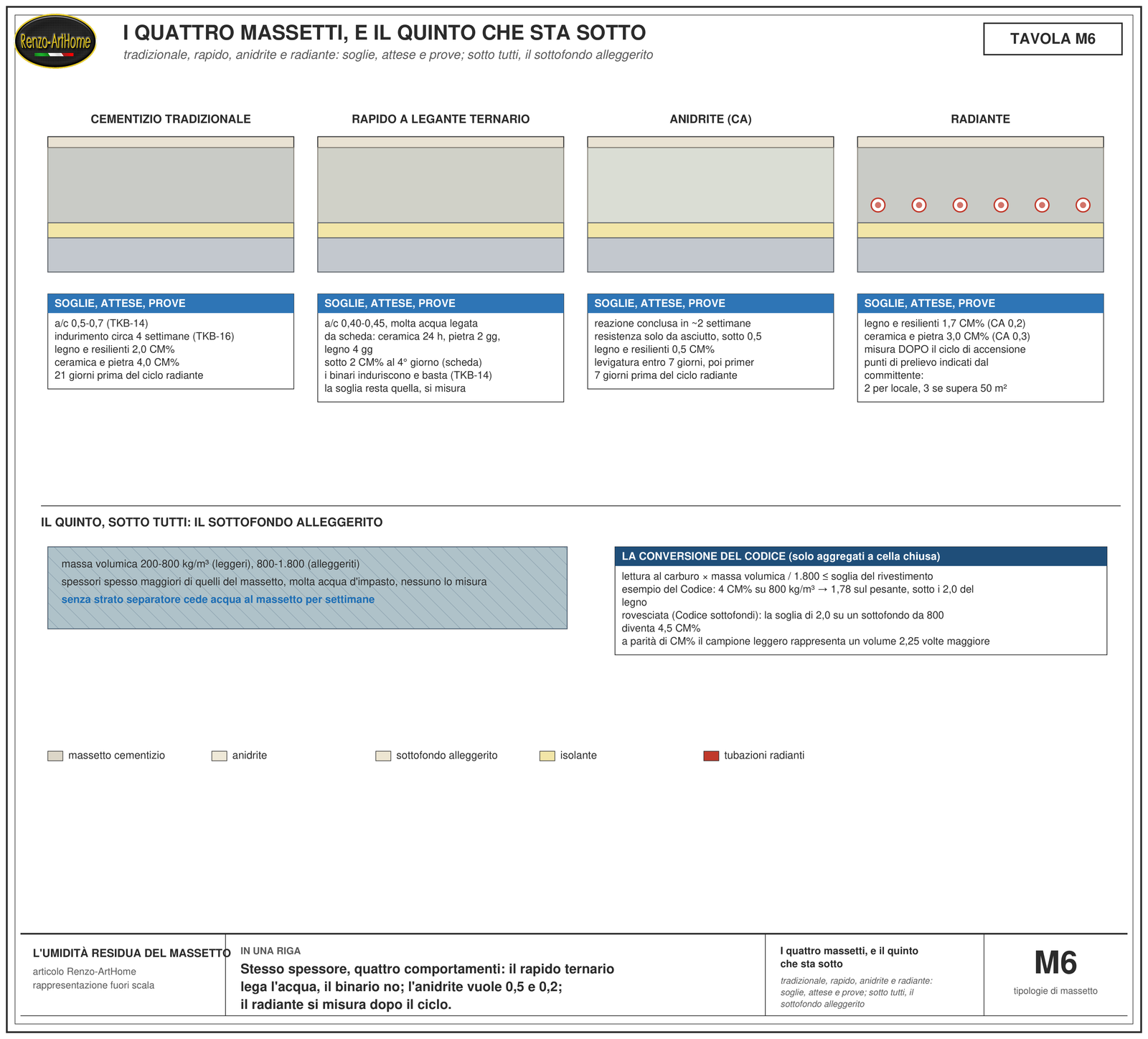Screen dimensions: 1148x1039
Task: Click the large M6 sheet code
Action: (x=1055, y=963)
